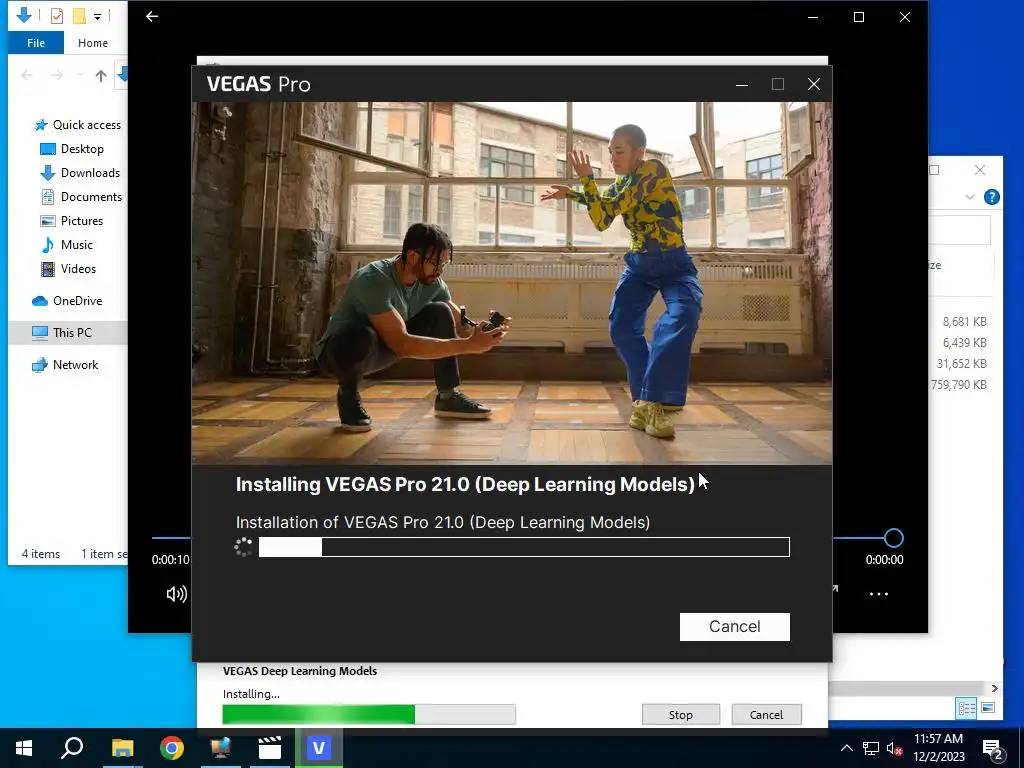1024x768 pixels.
Task: Maximize the video player window
Action: point(859,17)
